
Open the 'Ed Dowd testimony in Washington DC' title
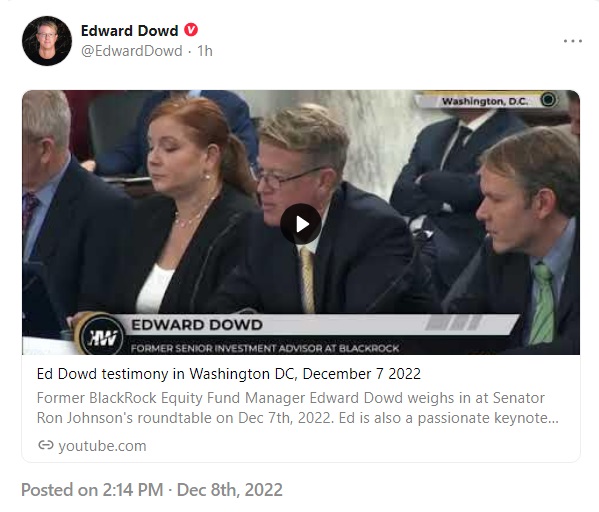[x=228, y=374]
